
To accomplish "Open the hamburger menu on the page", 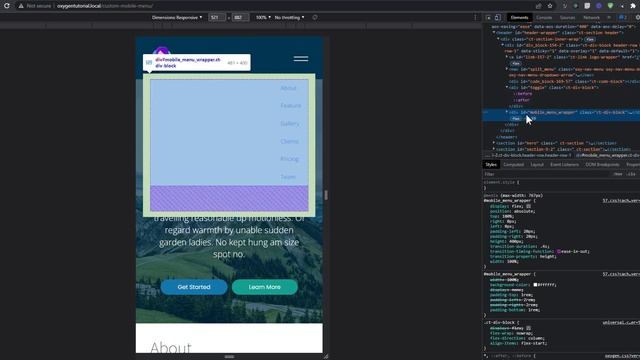I will [301, 59].
